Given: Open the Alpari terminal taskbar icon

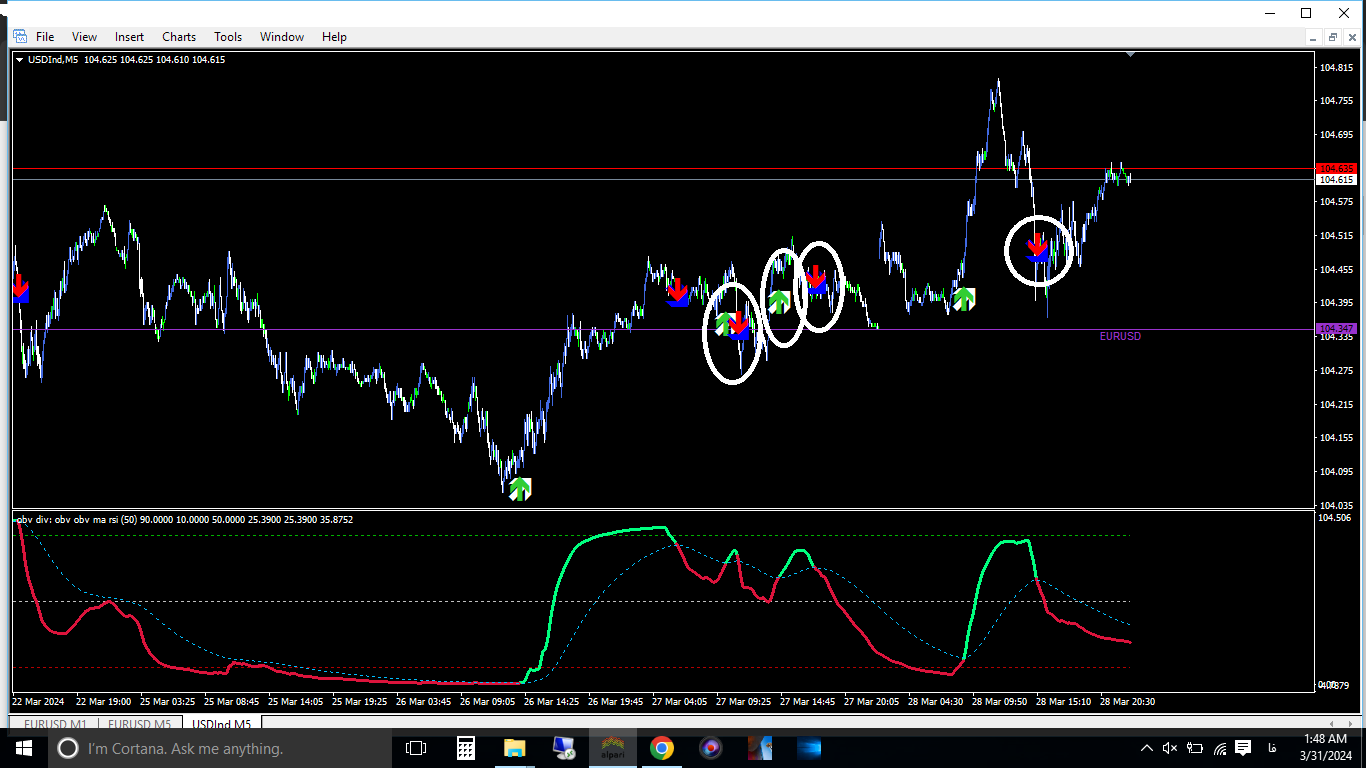Looking at the screenshot, I should pyautogui.click(x=612, y=748).
